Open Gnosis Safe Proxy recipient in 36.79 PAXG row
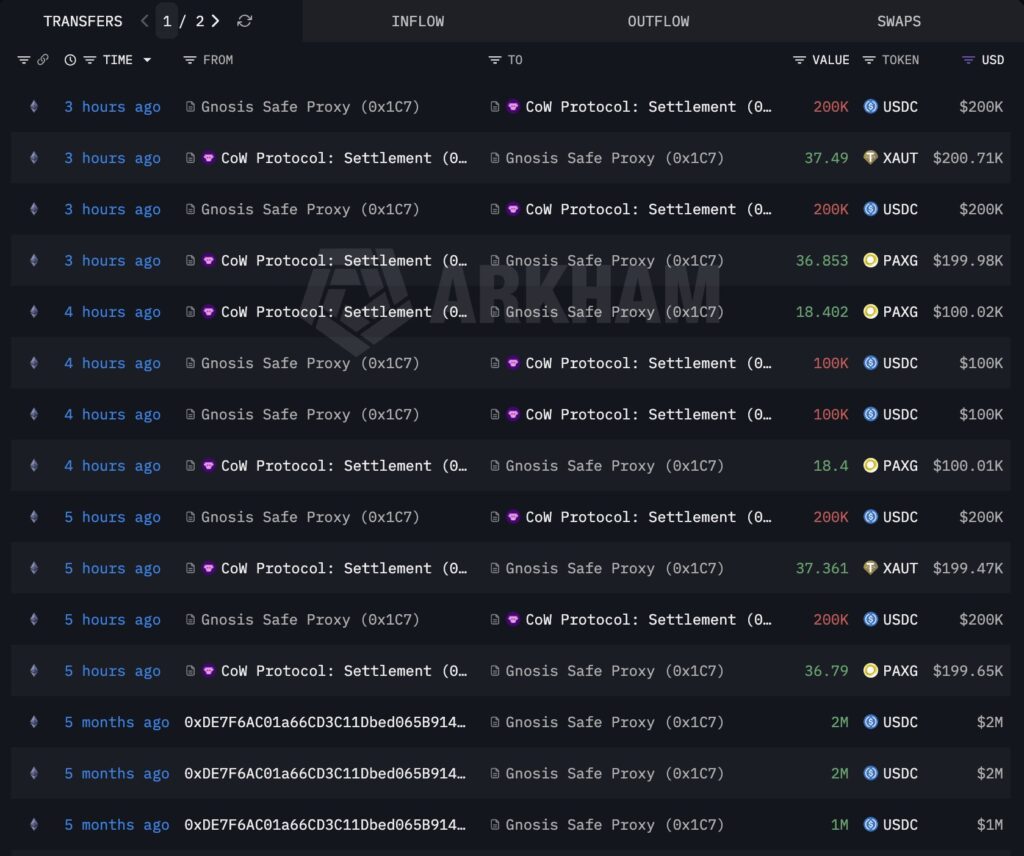The width and height of the screenshot is (1024, 856). (615, 671)
